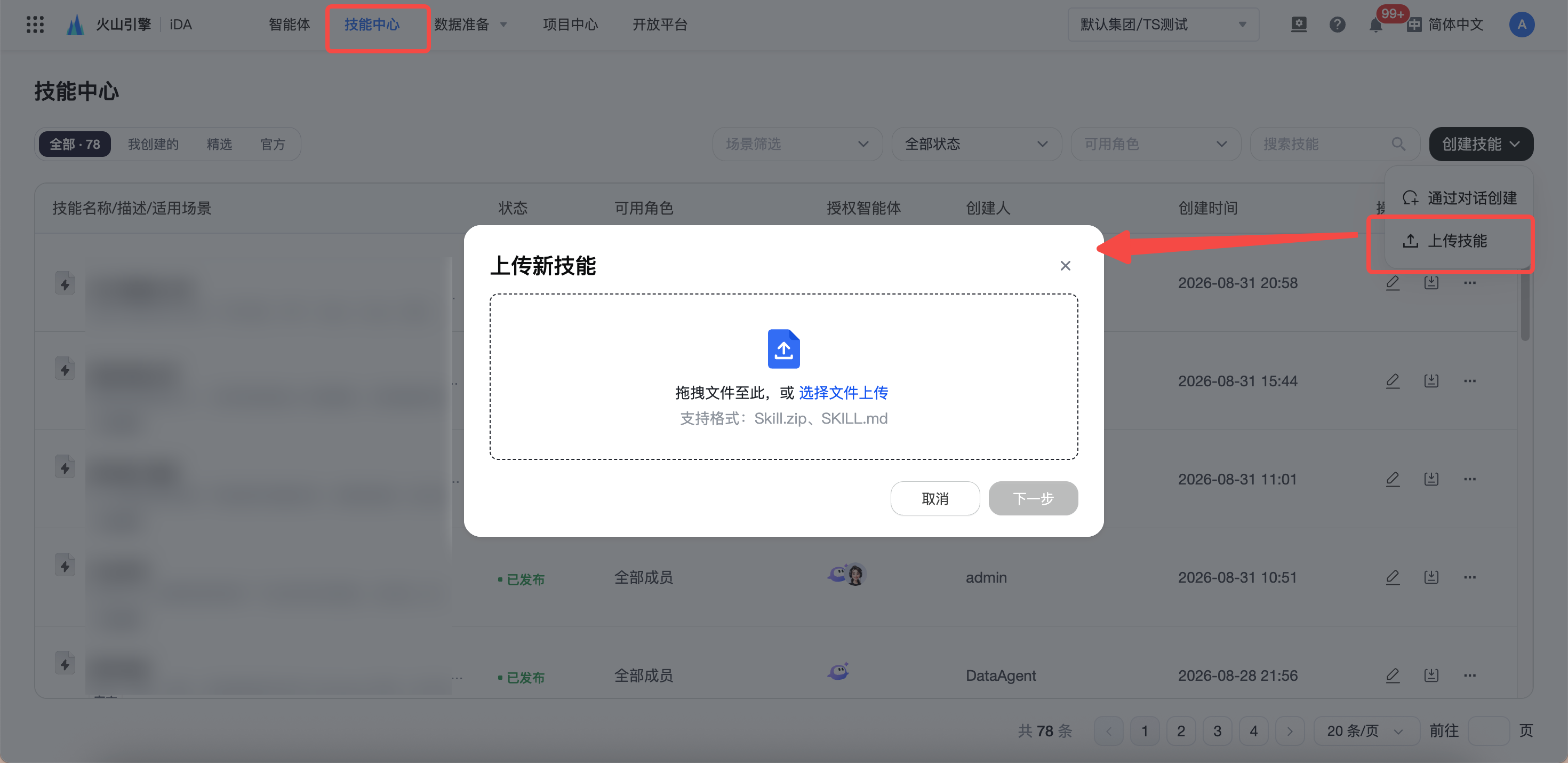This screenshot has width=1568, height=763.
Task: Go to page 2
Action: (x=1180, y=730)
